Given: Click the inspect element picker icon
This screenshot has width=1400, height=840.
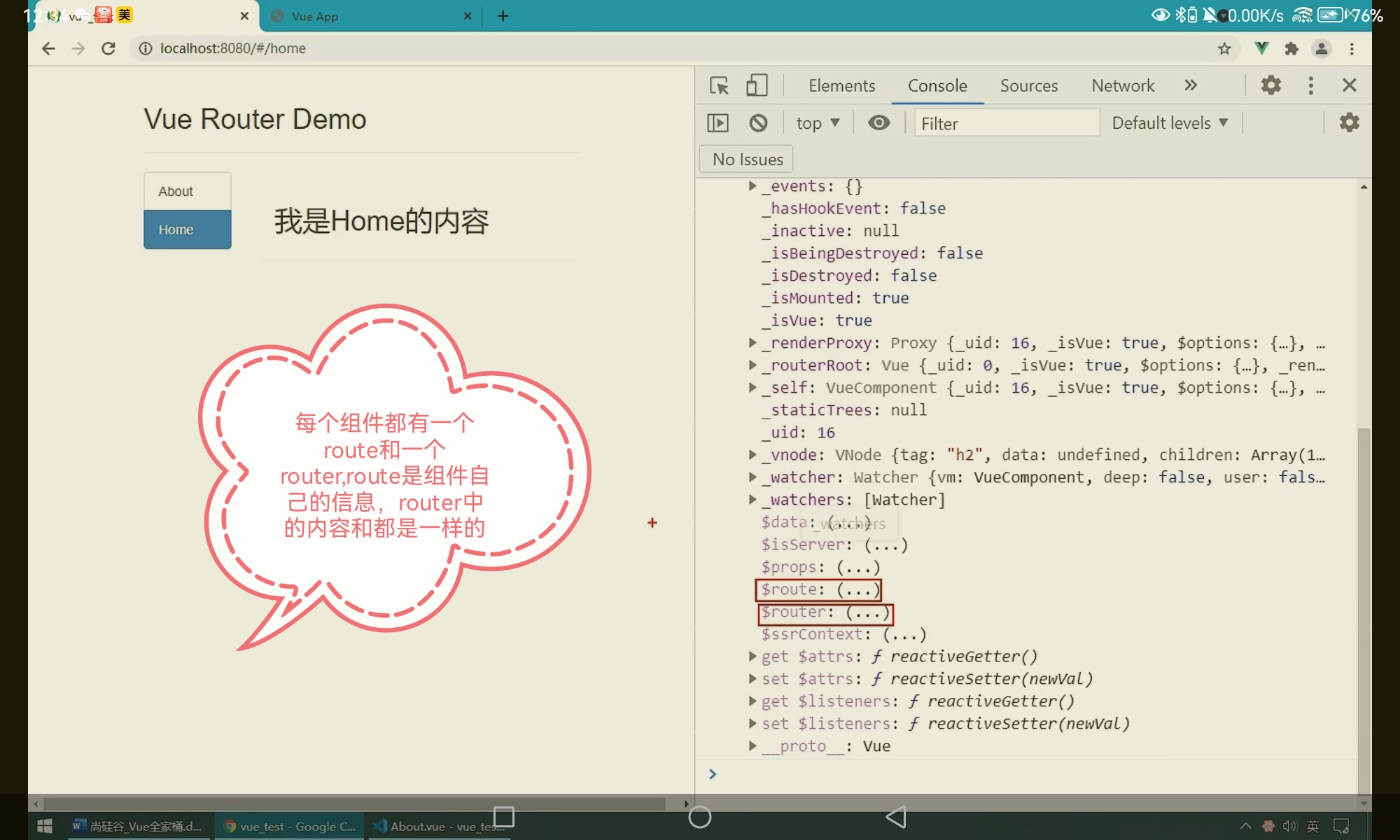Looking at the screenshot, I should coord(719,85).
